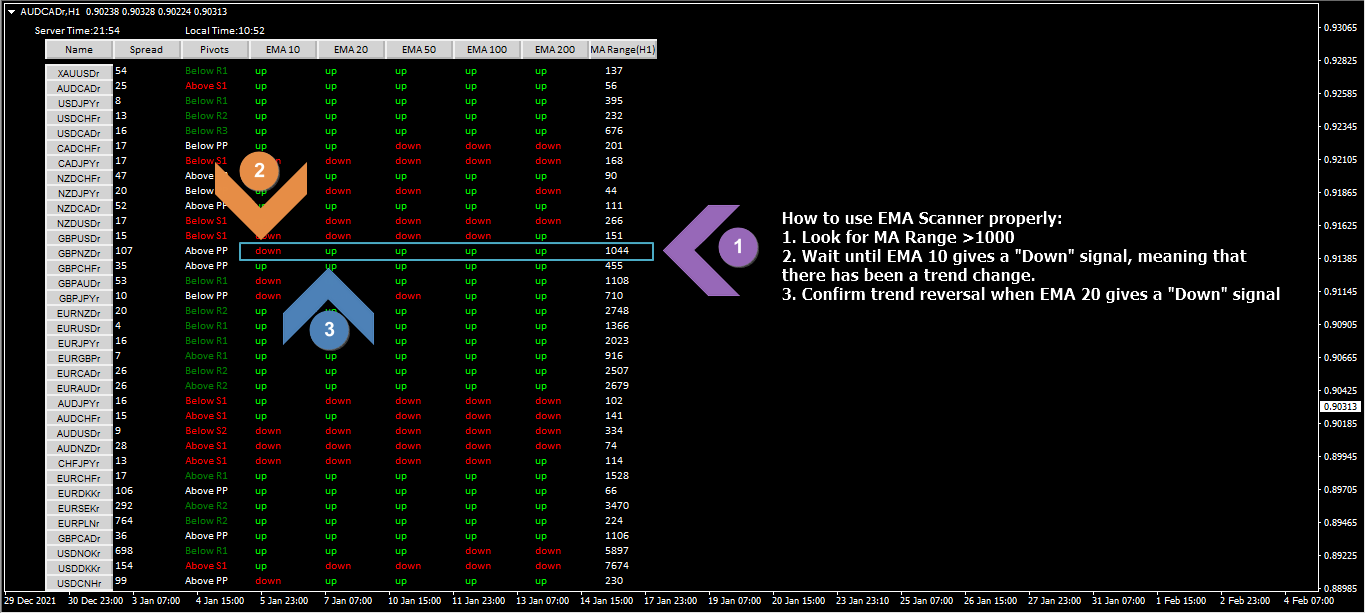Click the purple circle numbered 1
The image size is (1366, 613).
tap(738, 246)
